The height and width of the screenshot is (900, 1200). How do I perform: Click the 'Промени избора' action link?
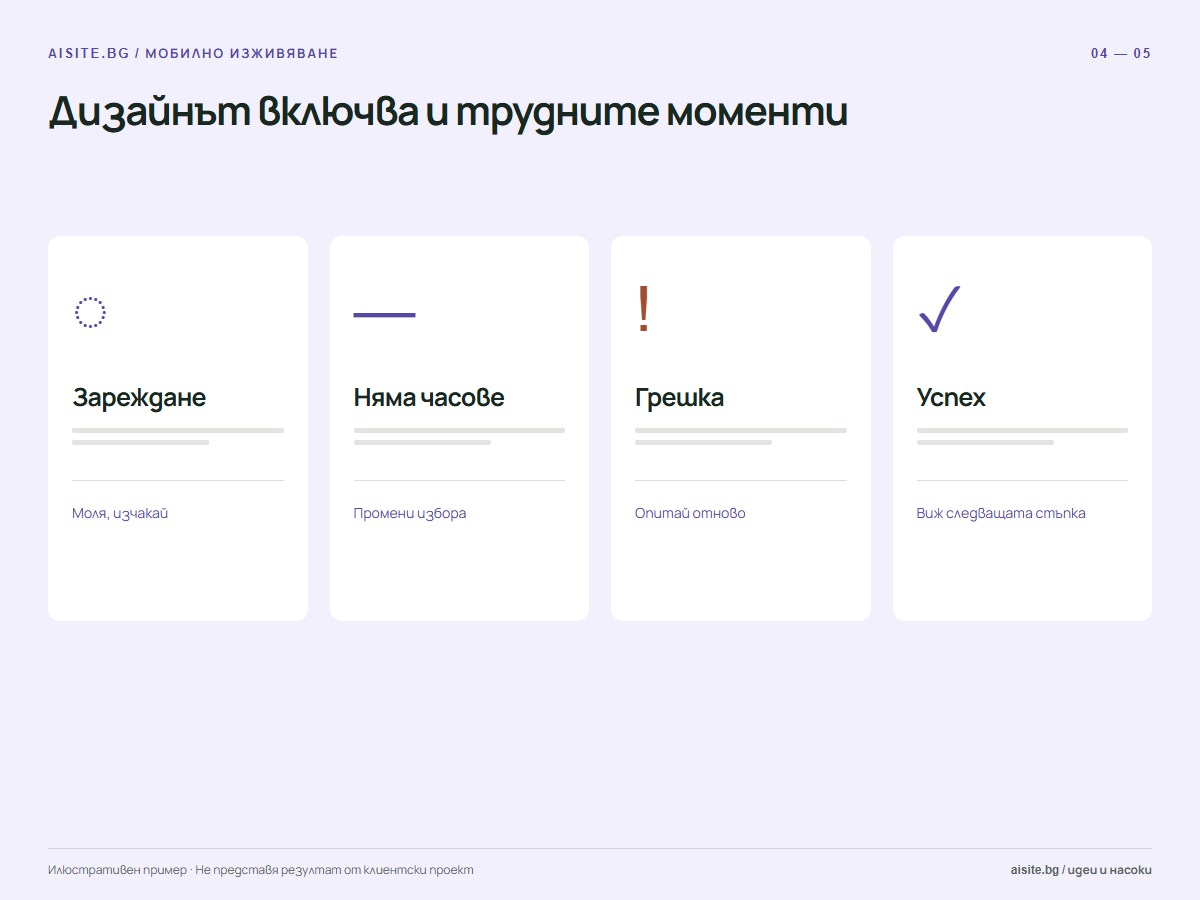(x=410, y=513)
